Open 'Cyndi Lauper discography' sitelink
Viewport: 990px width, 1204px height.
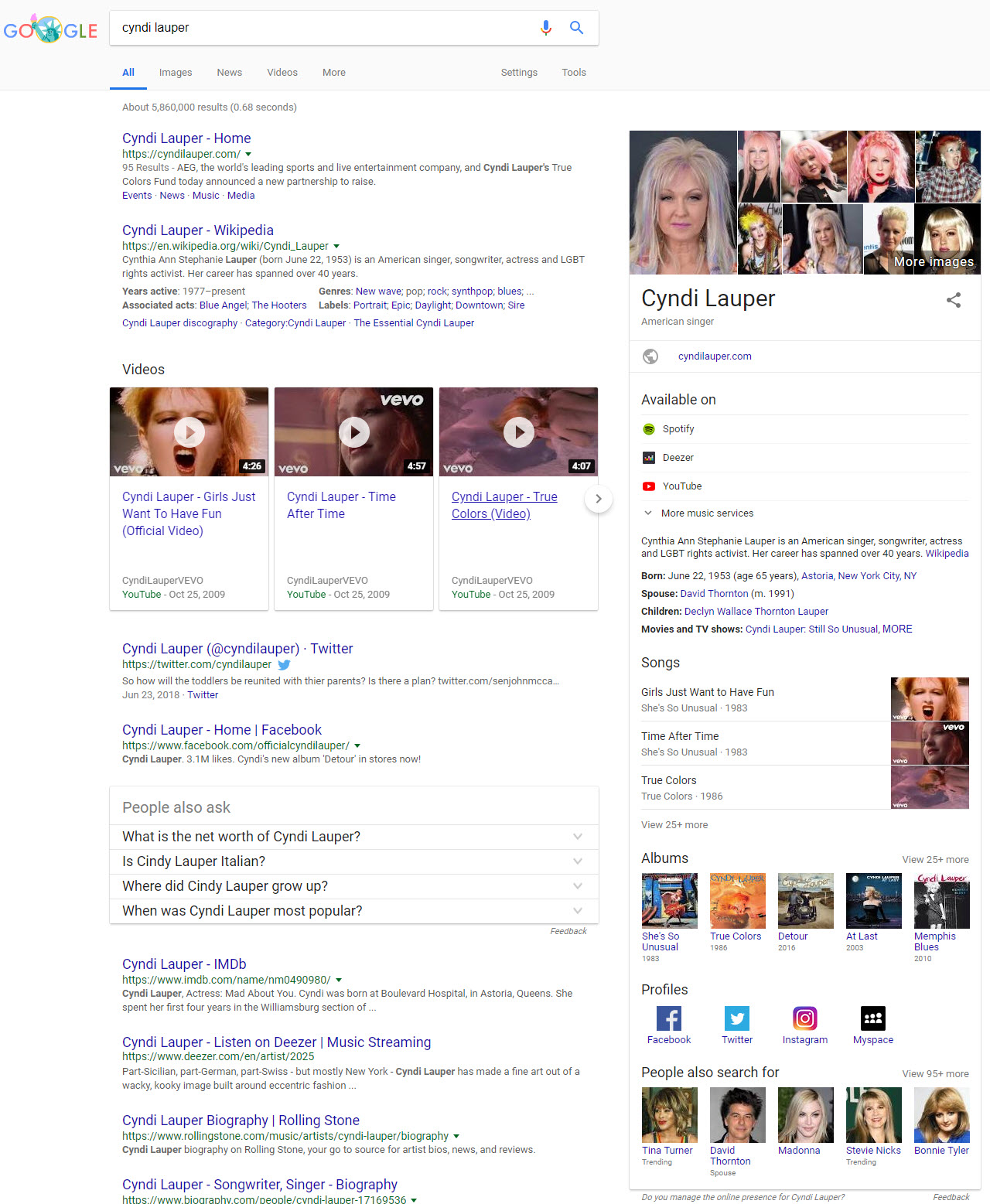point(179,323)
